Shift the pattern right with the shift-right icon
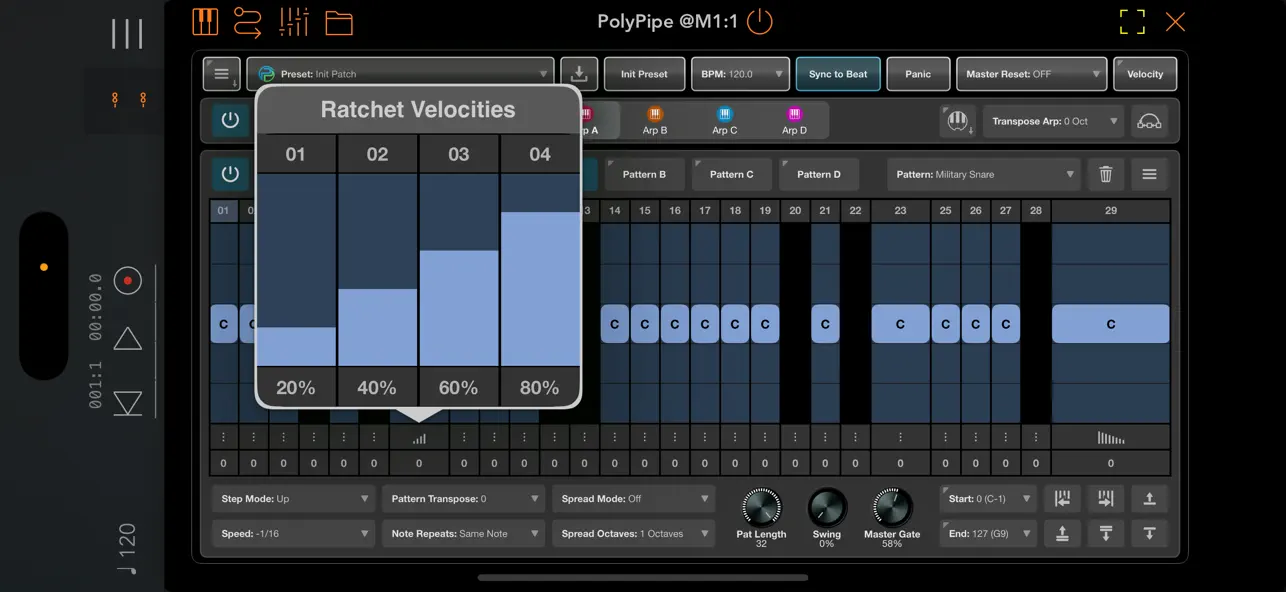 1105,498
